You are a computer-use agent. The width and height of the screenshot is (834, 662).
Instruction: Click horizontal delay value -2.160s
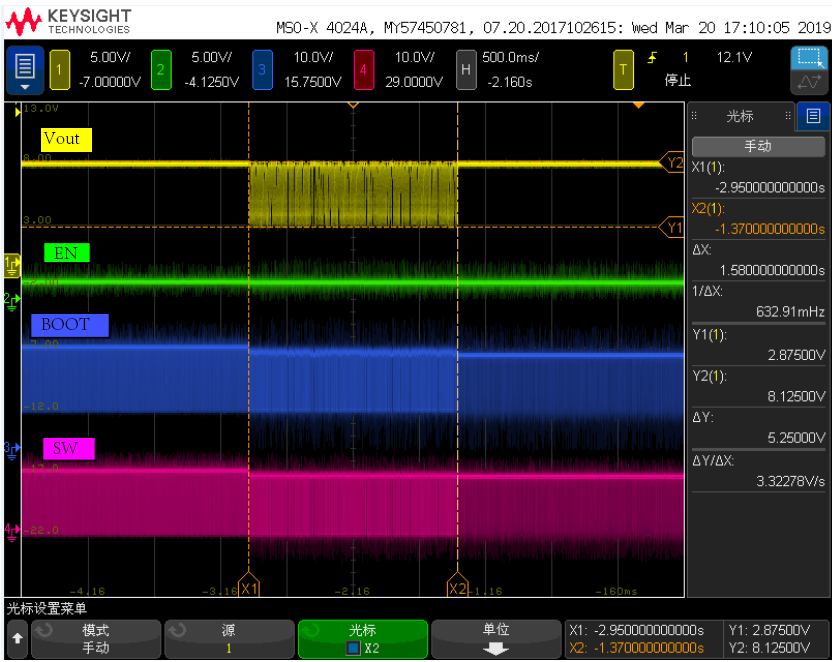click(510, 82)
